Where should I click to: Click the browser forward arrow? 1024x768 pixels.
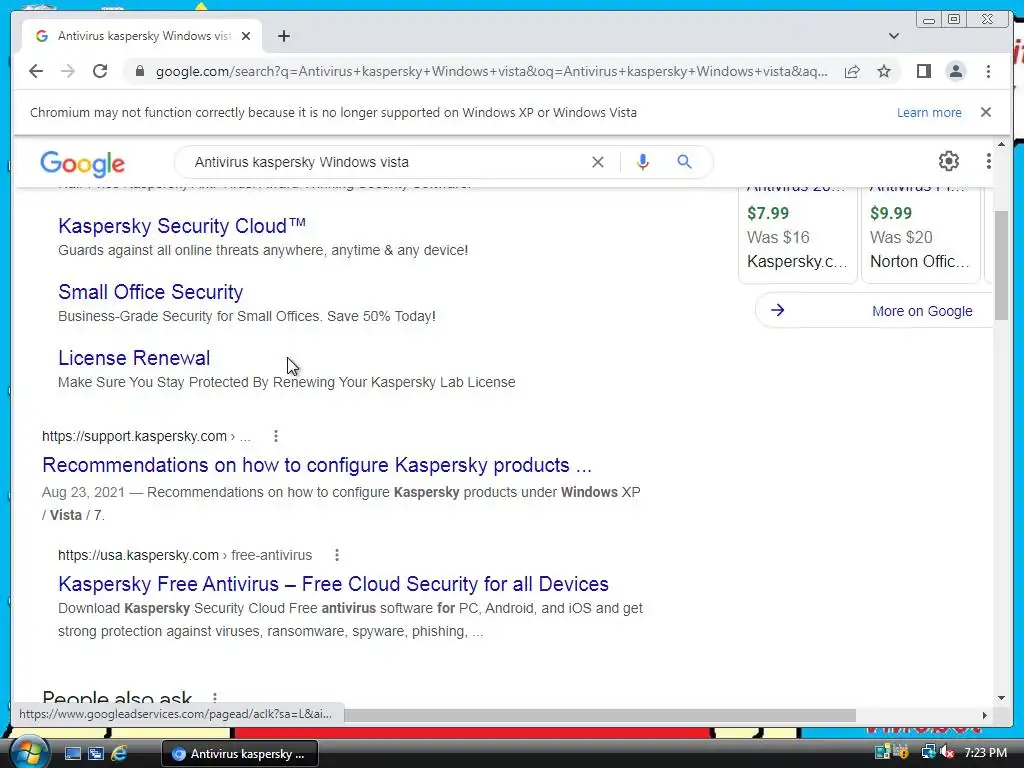[68, 71]
